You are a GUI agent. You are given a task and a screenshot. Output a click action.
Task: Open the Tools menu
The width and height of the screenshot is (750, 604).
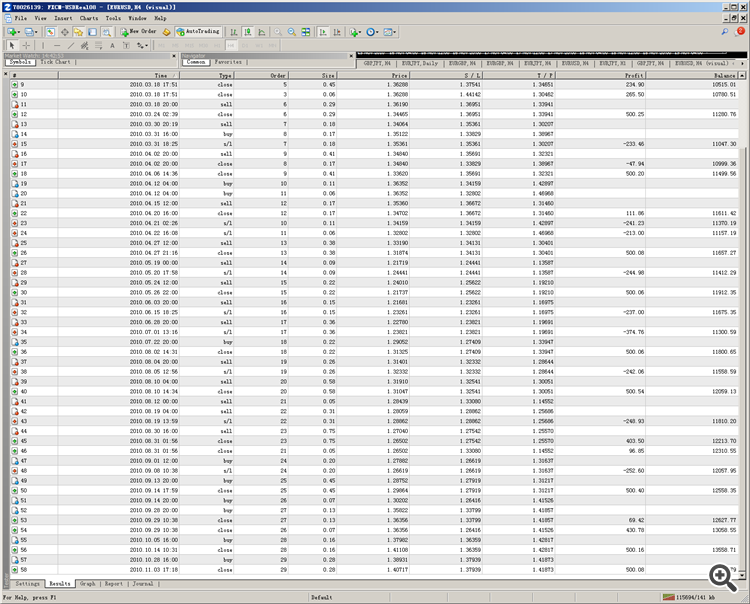[113, 18]
